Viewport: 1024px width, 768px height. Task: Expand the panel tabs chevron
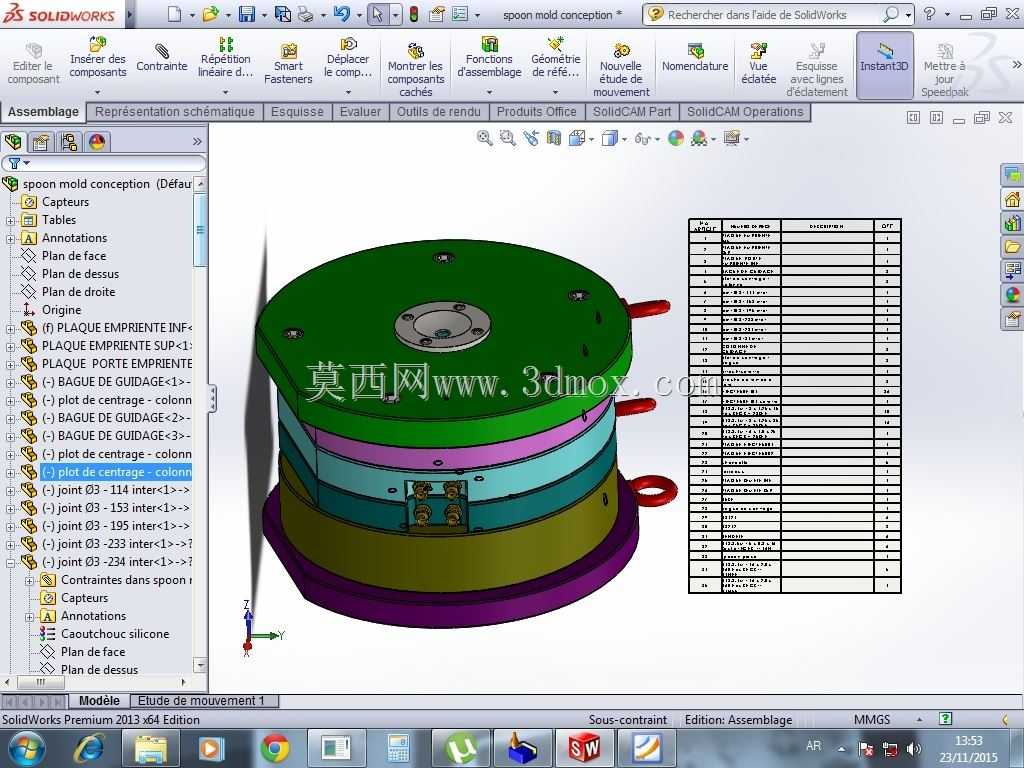197,142
